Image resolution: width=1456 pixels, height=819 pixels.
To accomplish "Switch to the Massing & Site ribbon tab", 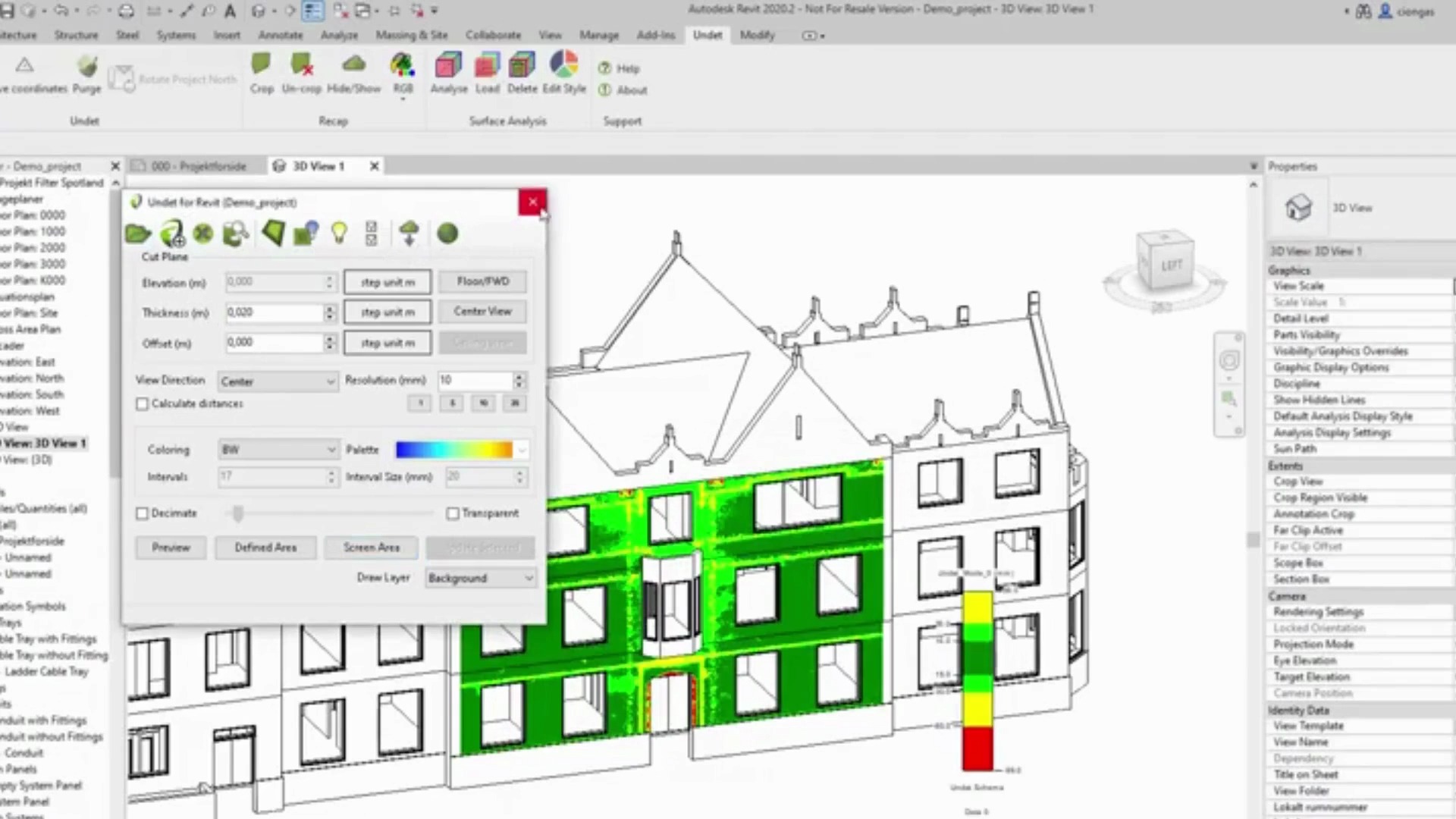I will coord(411,35).
